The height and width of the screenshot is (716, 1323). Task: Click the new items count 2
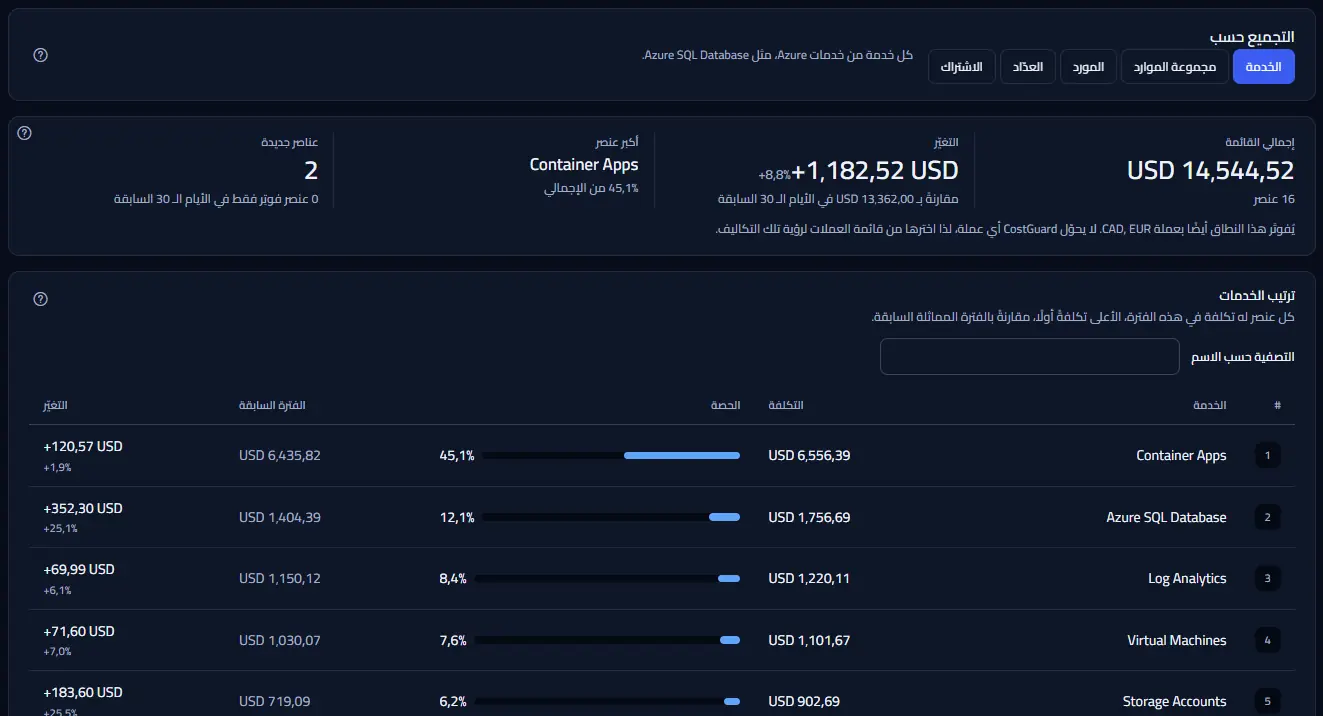click(311, 170)
